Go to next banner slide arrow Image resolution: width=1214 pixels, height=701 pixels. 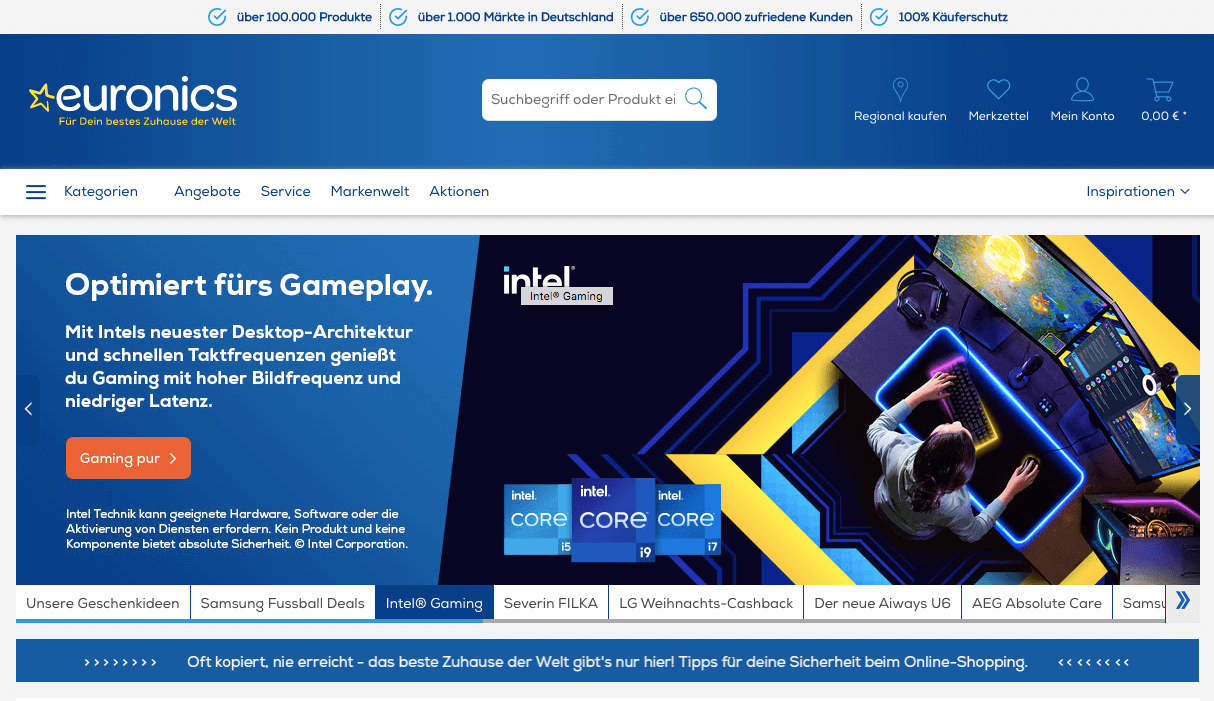point(1187,409)
